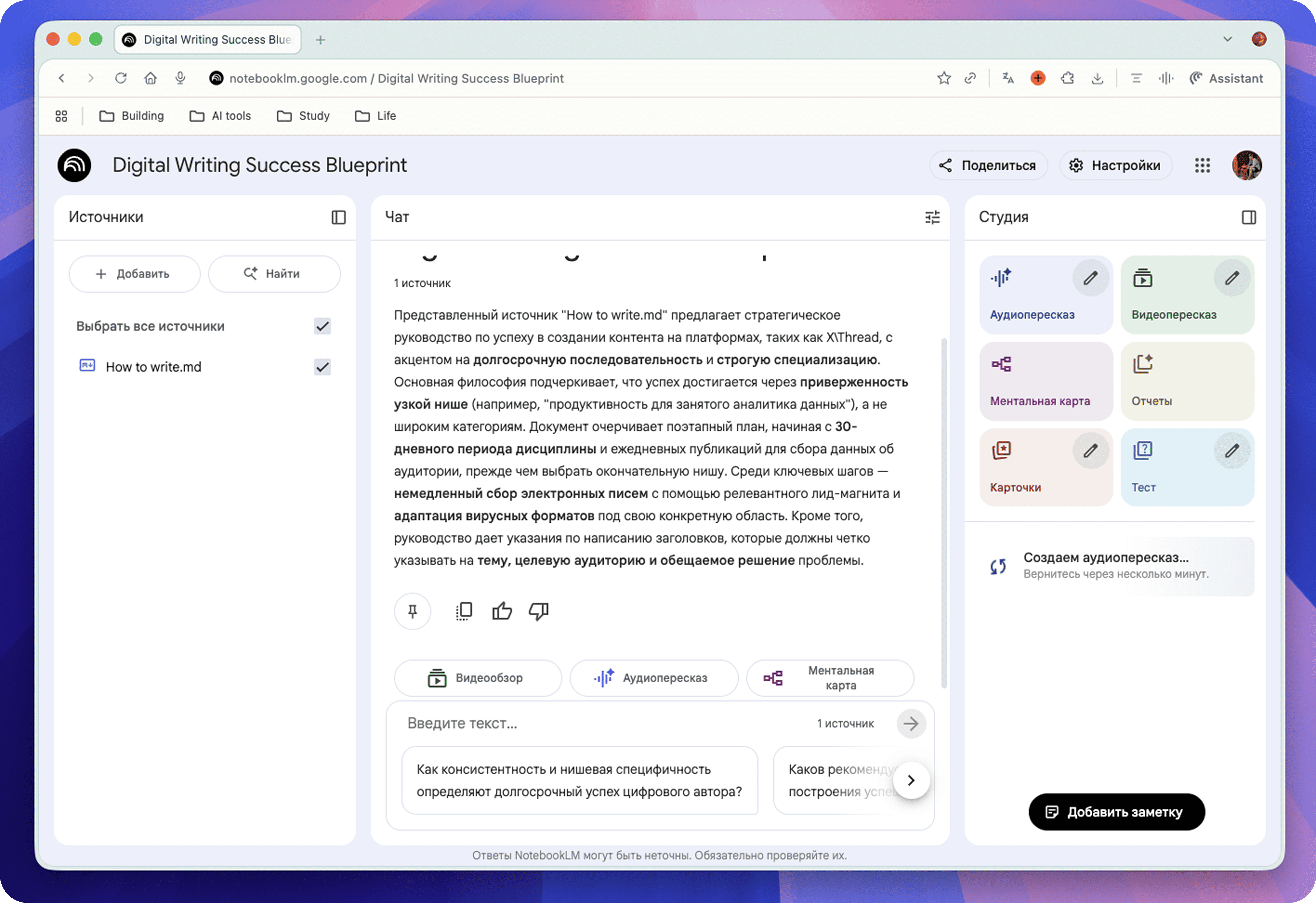Click the Поделиться share button
The image size is (1316, 903).
[x=988, y=165]
